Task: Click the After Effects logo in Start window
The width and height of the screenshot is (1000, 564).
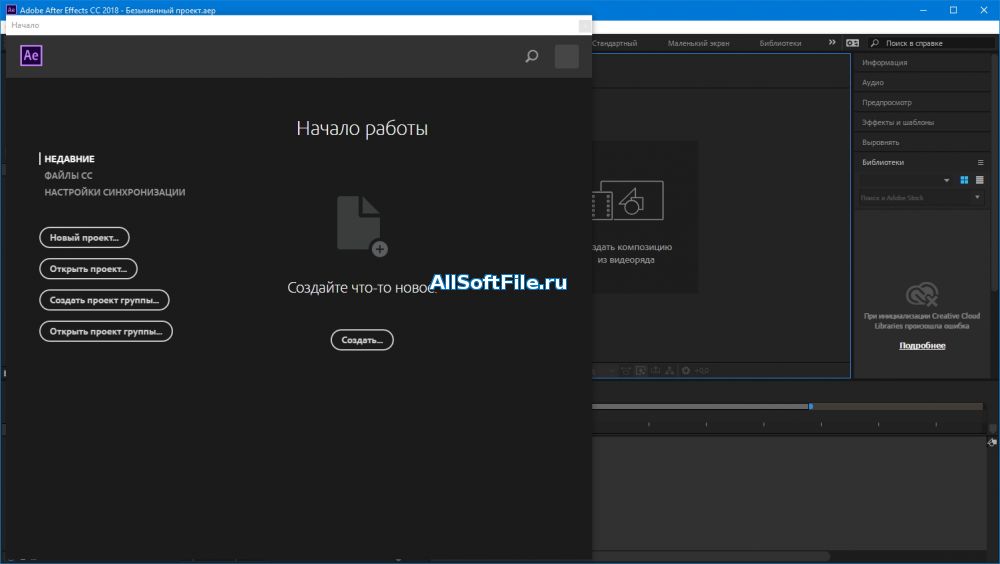Action: (31, 56)
